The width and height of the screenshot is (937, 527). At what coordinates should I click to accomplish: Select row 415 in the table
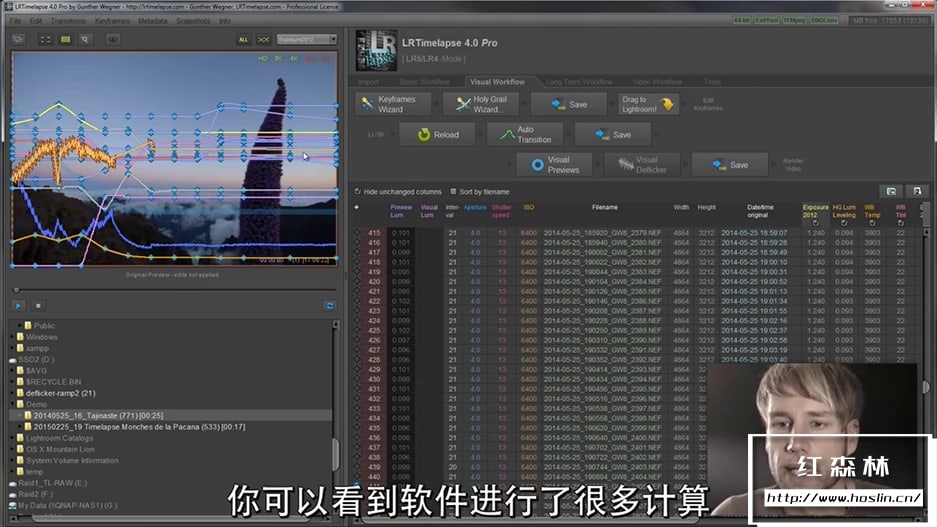click(639, 233)
